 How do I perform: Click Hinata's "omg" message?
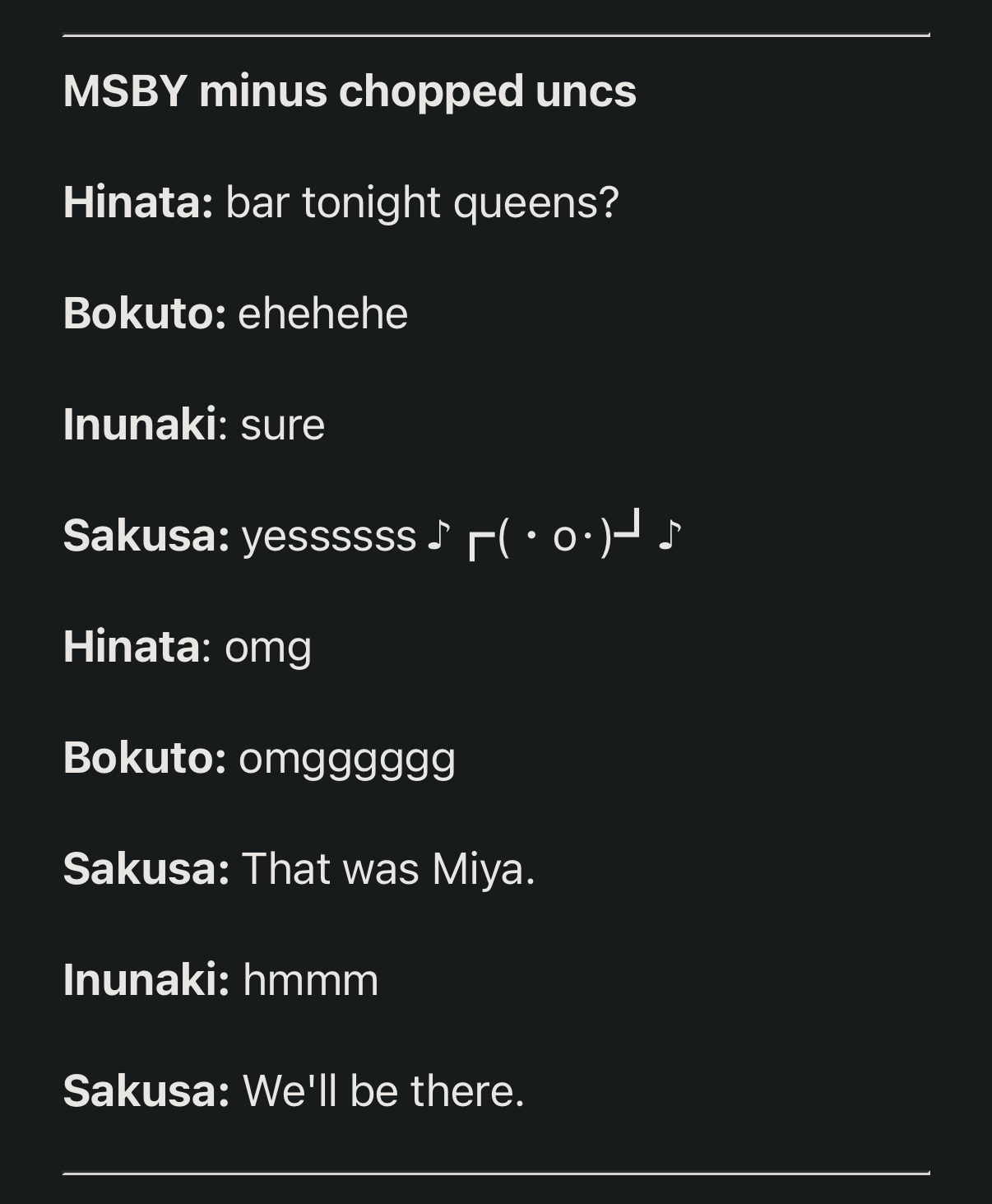click(268, 648)
